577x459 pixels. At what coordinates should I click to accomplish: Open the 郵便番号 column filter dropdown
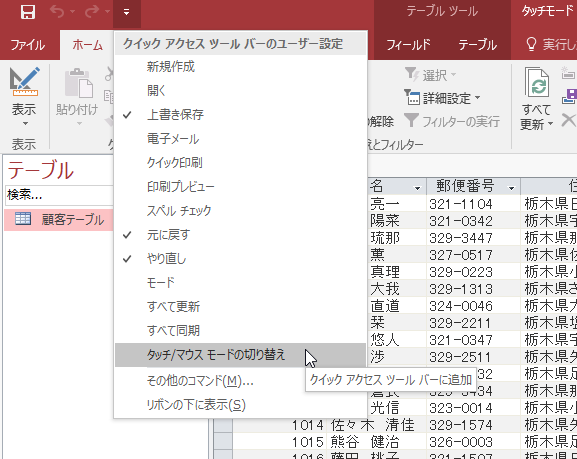(511, 188)
